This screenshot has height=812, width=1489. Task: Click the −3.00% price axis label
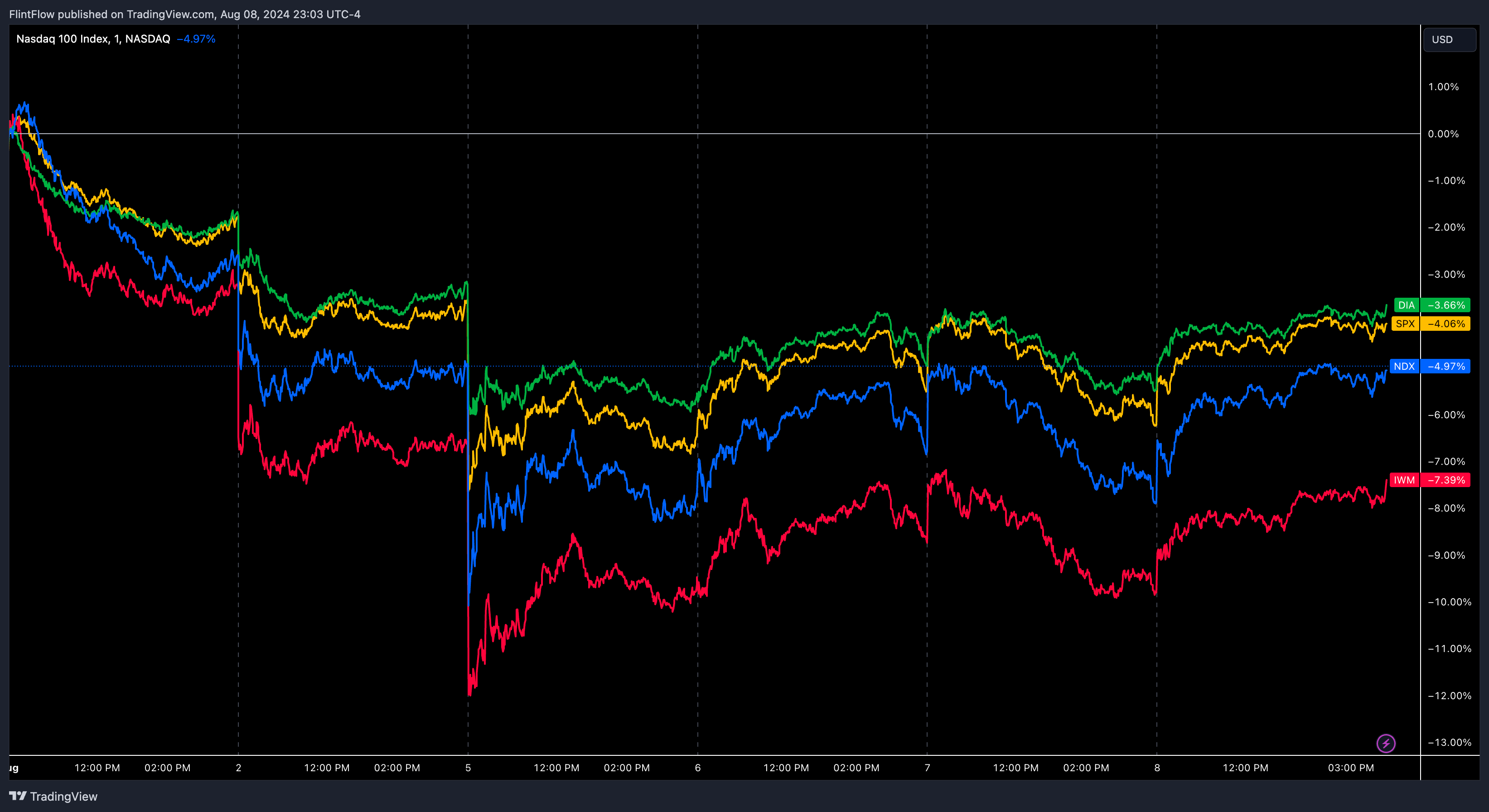1446,274
